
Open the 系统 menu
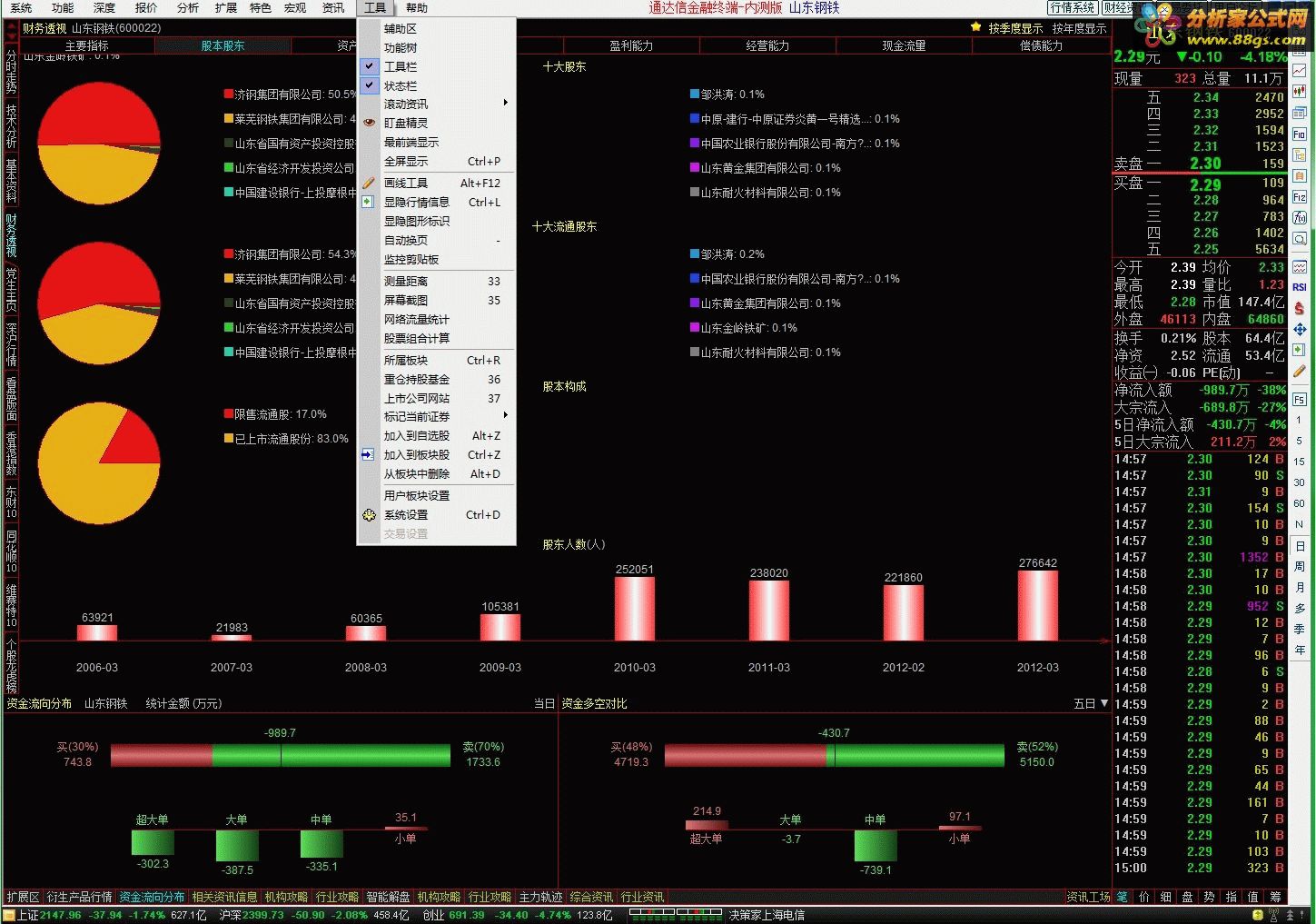point(21,7)
